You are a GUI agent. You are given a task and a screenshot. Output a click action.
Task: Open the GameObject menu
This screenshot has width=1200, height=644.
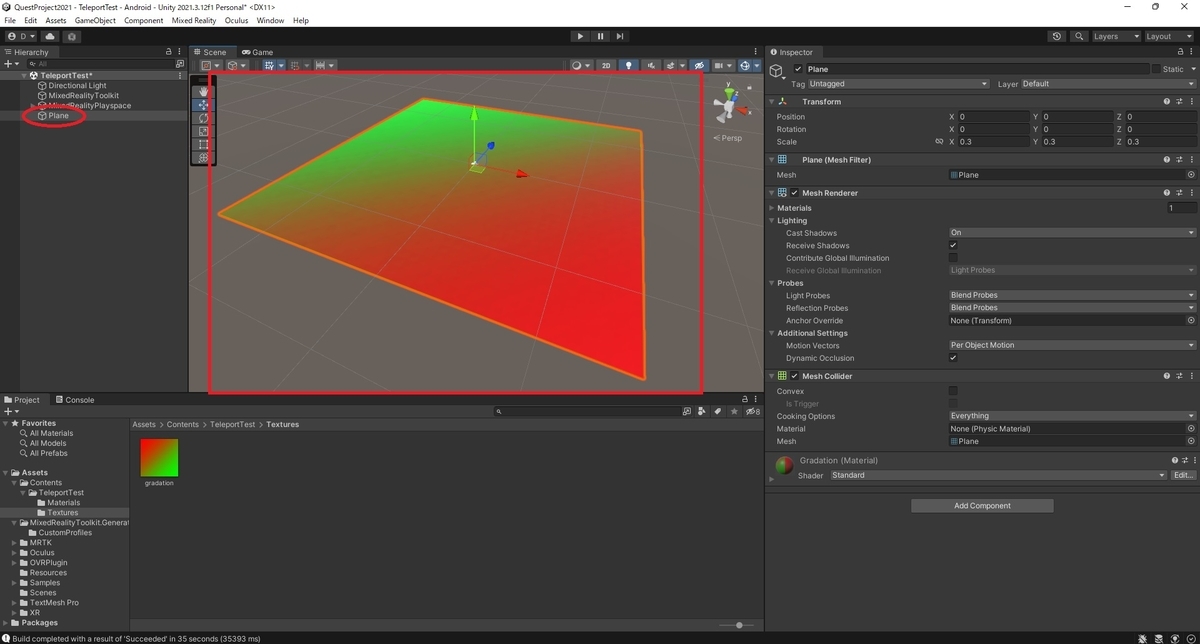[x=95, y=20]
